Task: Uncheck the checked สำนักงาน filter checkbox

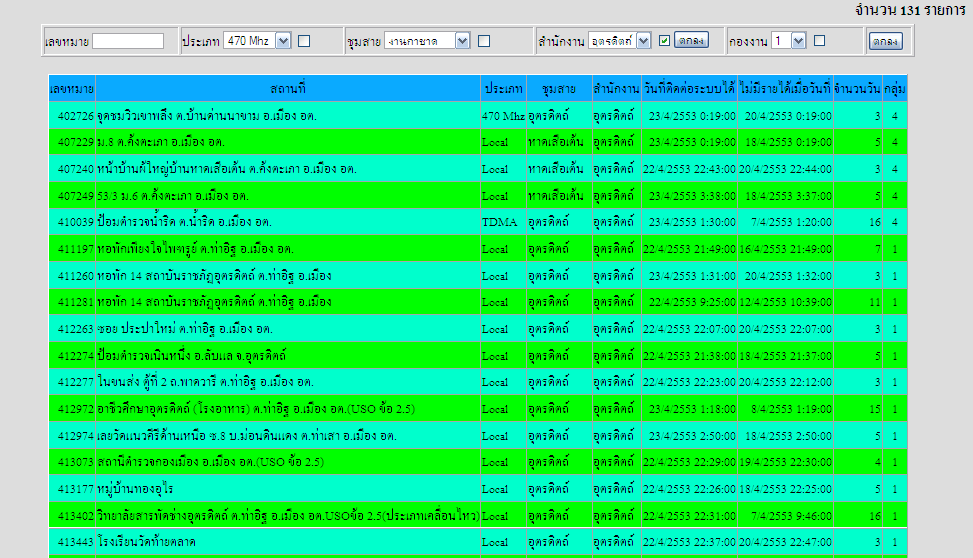Action: point(665,40)
